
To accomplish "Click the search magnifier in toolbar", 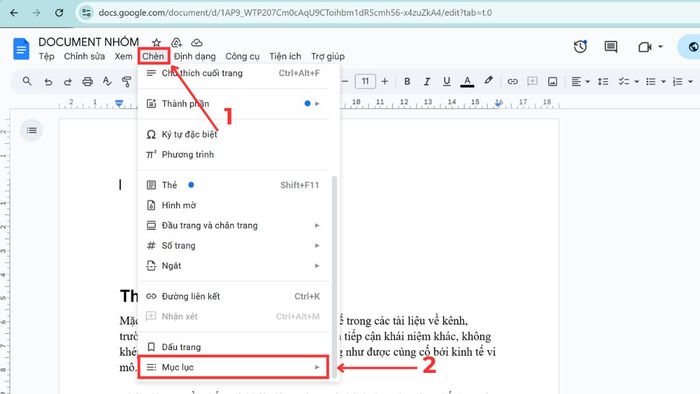I will point(27,81).
